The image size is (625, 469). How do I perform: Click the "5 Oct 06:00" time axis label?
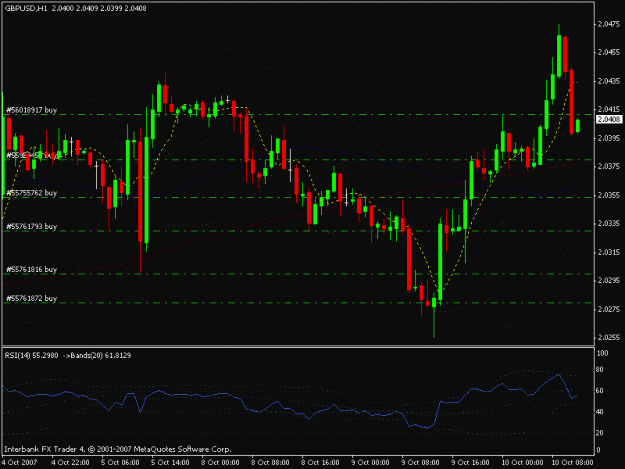tap(120, 462)
